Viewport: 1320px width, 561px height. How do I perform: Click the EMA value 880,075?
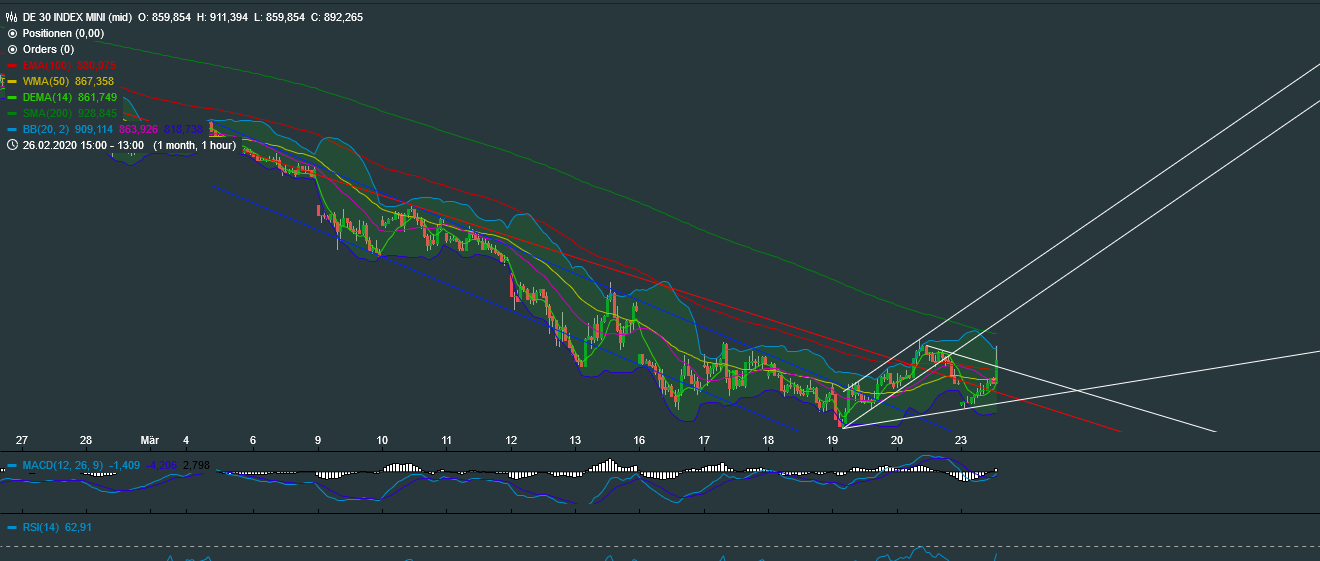click(x=96, y=65)
